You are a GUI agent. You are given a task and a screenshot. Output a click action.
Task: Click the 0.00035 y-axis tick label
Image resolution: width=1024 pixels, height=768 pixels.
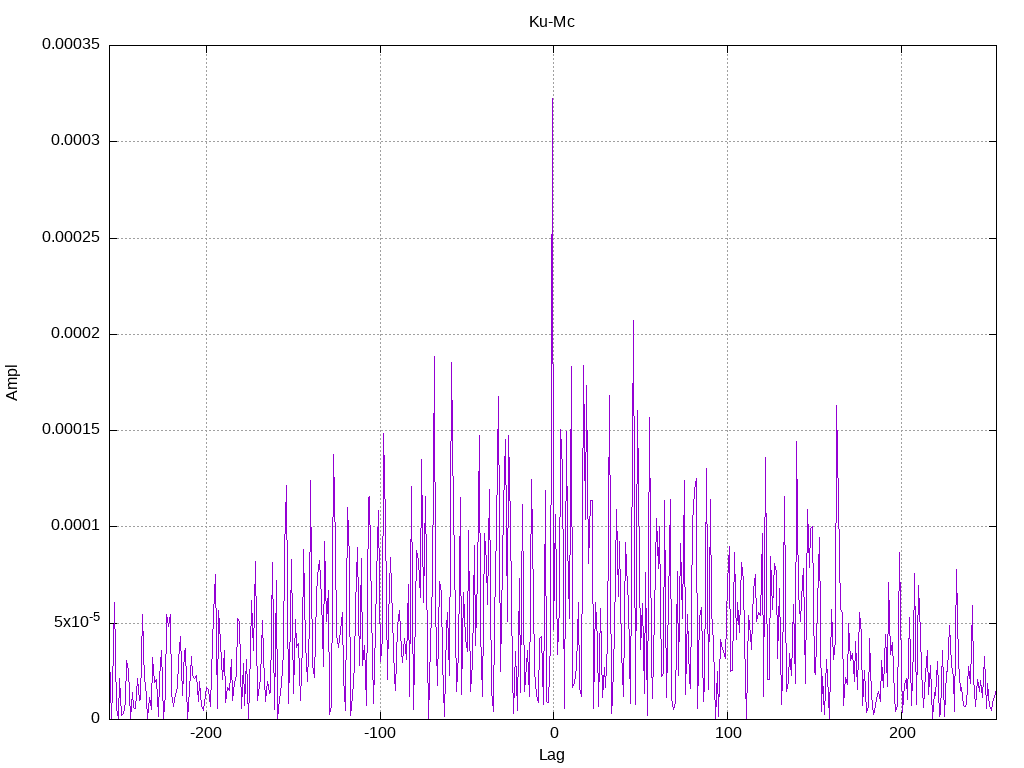click(71, 44)
